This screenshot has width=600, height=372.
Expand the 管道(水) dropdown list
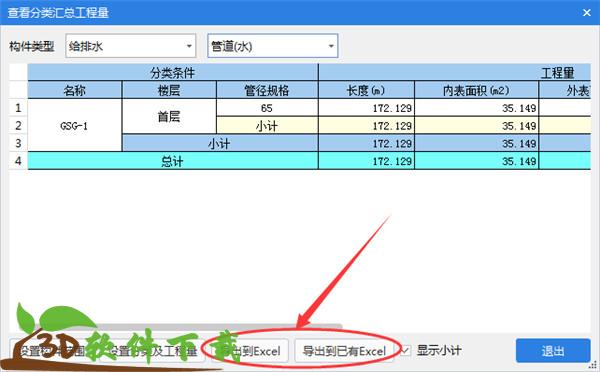272,46
